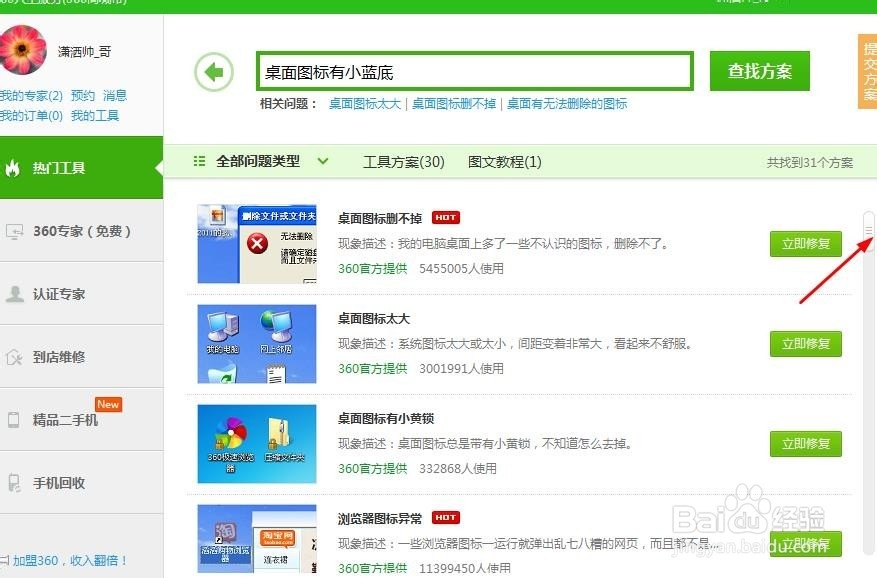The image size is (877, 578).
Task: Click the 查找方案 search button
Action: tap(760, 71)
